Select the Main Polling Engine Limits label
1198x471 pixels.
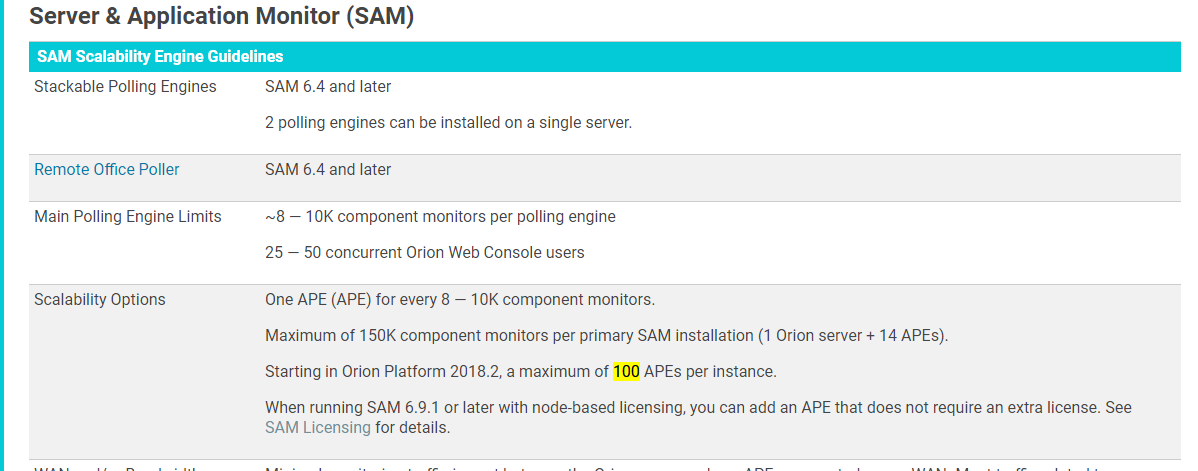(x=128, y=216)
